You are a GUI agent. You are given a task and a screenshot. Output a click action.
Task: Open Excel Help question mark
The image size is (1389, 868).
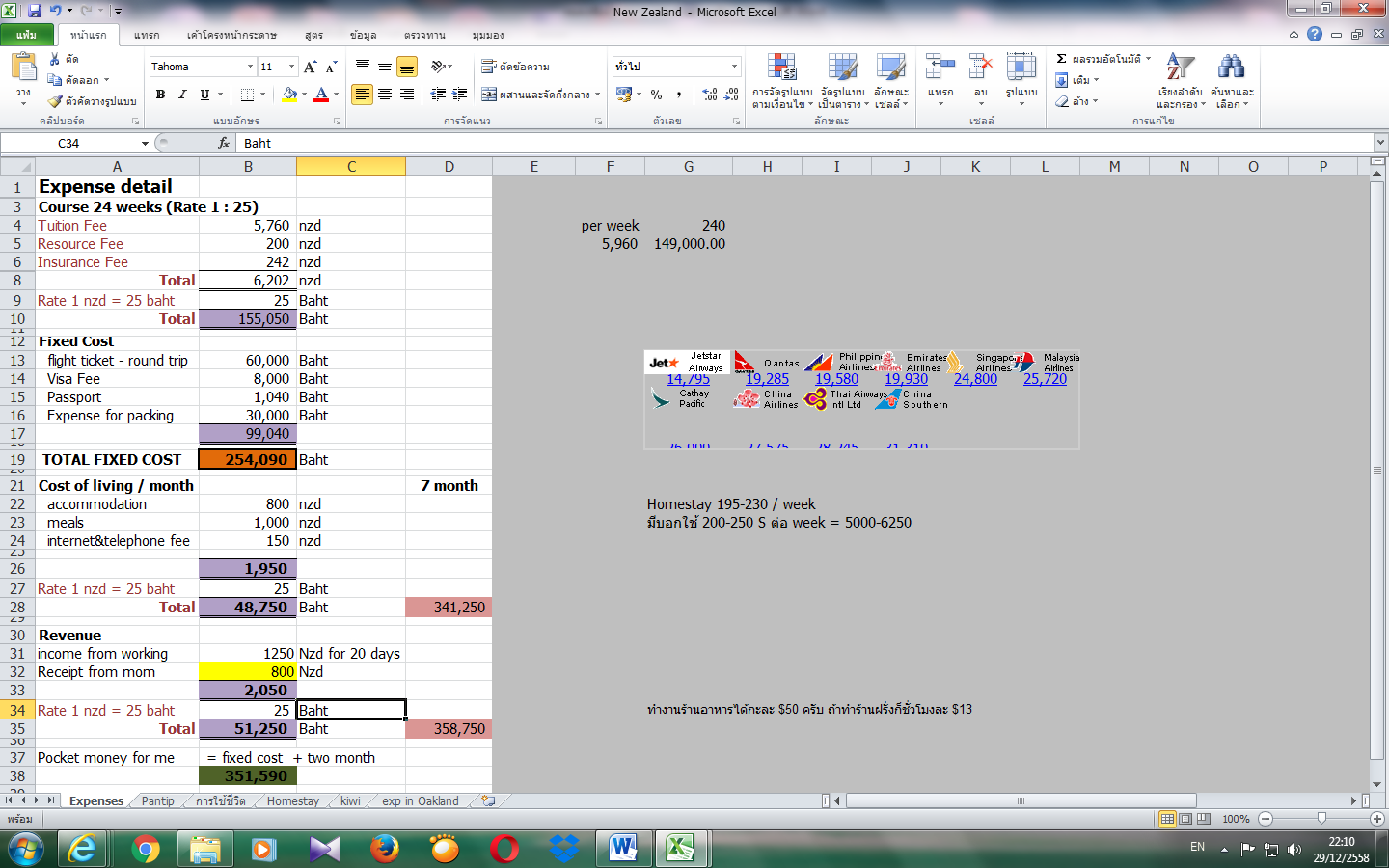coord(1315,34)
